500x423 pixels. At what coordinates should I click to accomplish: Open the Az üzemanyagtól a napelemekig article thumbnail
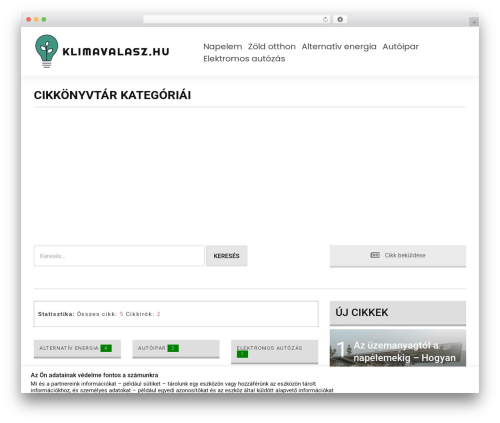[398, 348]
